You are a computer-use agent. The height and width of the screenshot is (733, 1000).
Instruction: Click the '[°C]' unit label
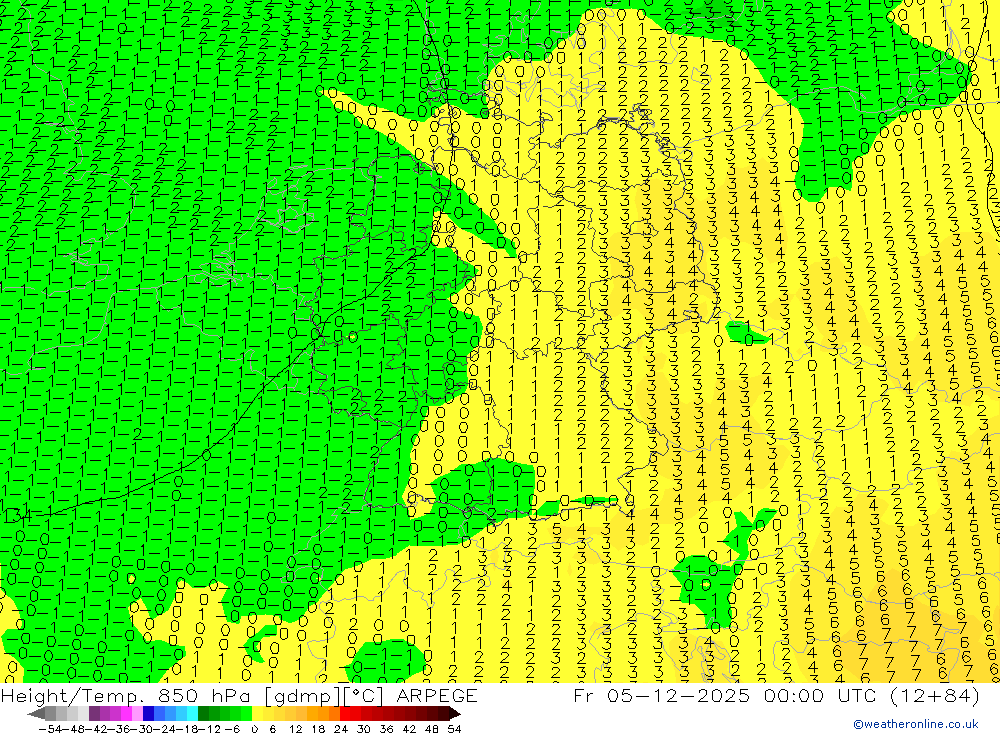[365, 696]
